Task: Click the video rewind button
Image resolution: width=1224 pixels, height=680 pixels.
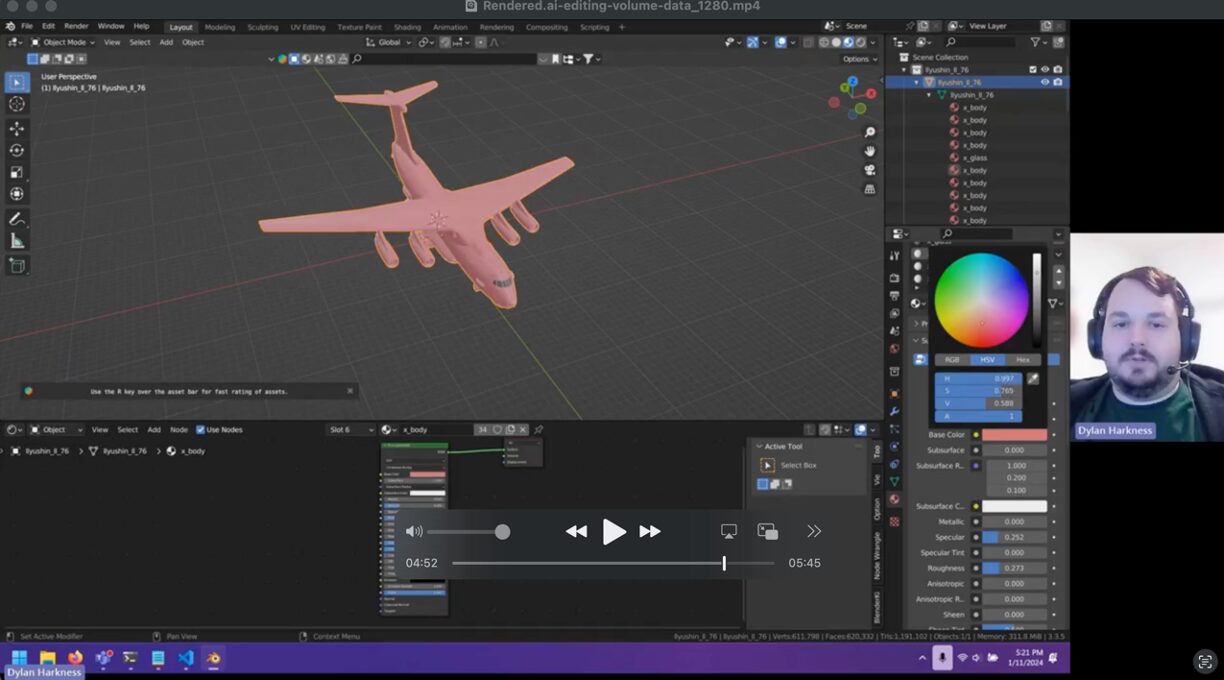Action: (x=576, y=532)
